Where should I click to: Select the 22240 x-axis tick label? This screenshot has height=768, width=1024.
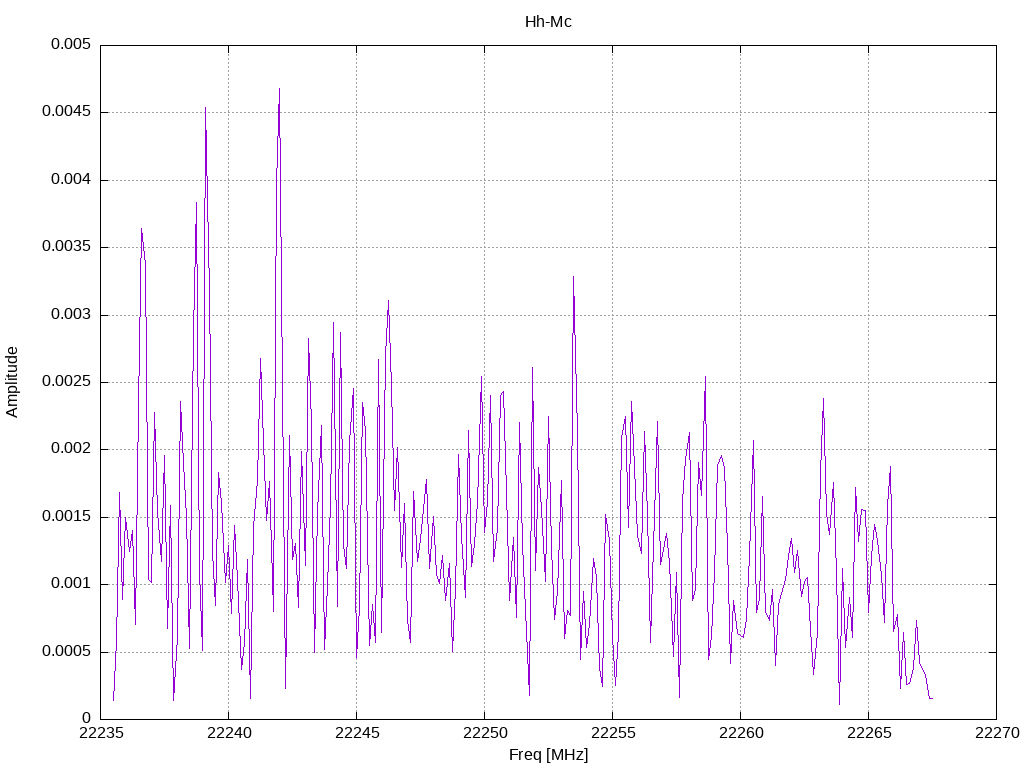click(x=228, y=733)
